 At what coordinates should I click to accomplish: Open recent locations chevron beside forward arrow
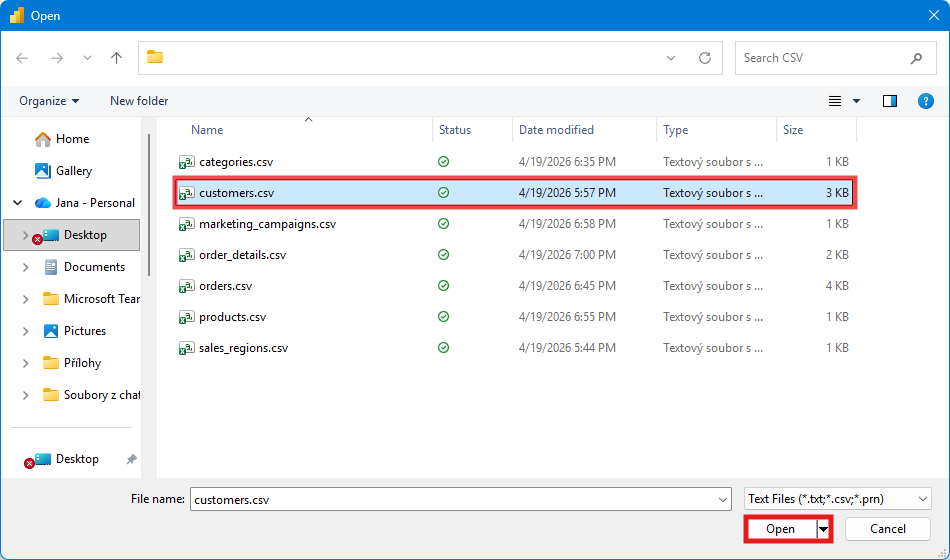point(87,58)
